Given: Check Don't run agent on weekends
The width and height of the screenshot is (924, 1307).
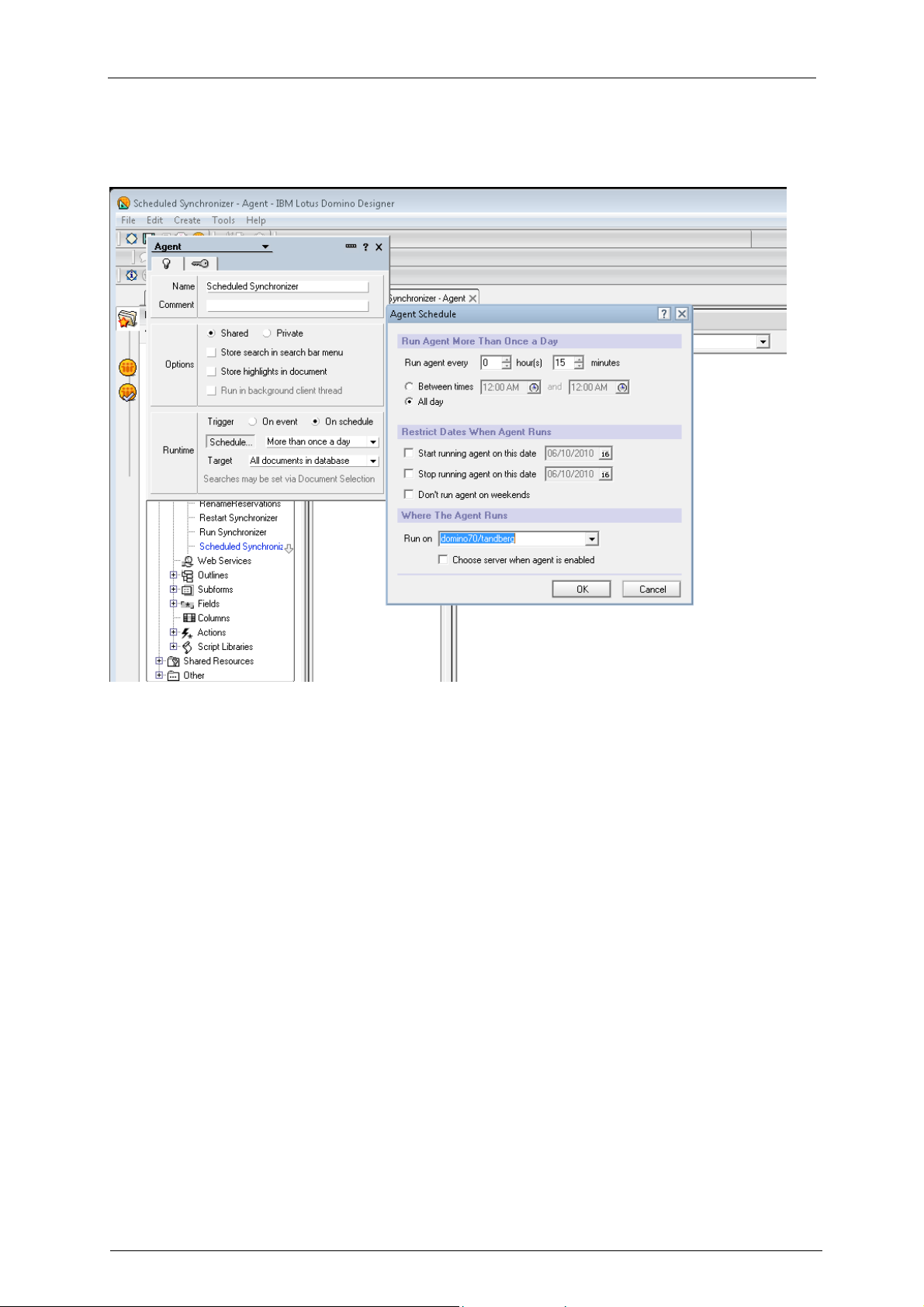Looking at the screenshot, I should pyautogui.click(x=409, y=494).
